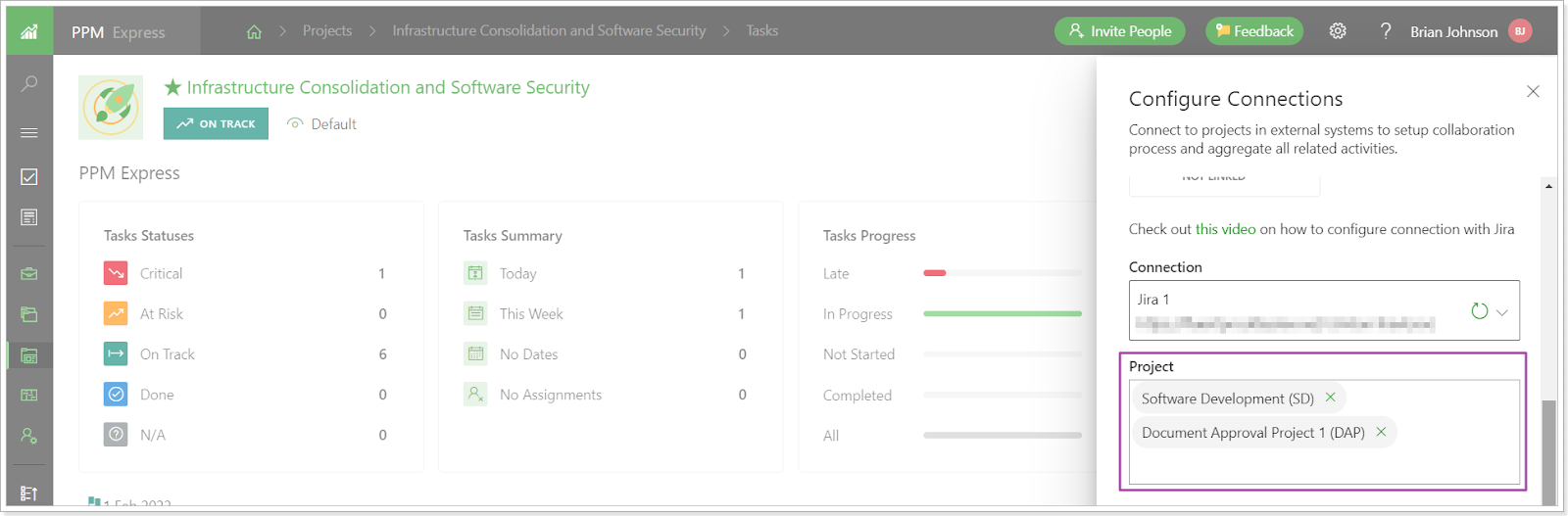Refresh the Jira 1 connection
The width and height of the screenshot is (1568, 516).
[x=1479, y=311]
